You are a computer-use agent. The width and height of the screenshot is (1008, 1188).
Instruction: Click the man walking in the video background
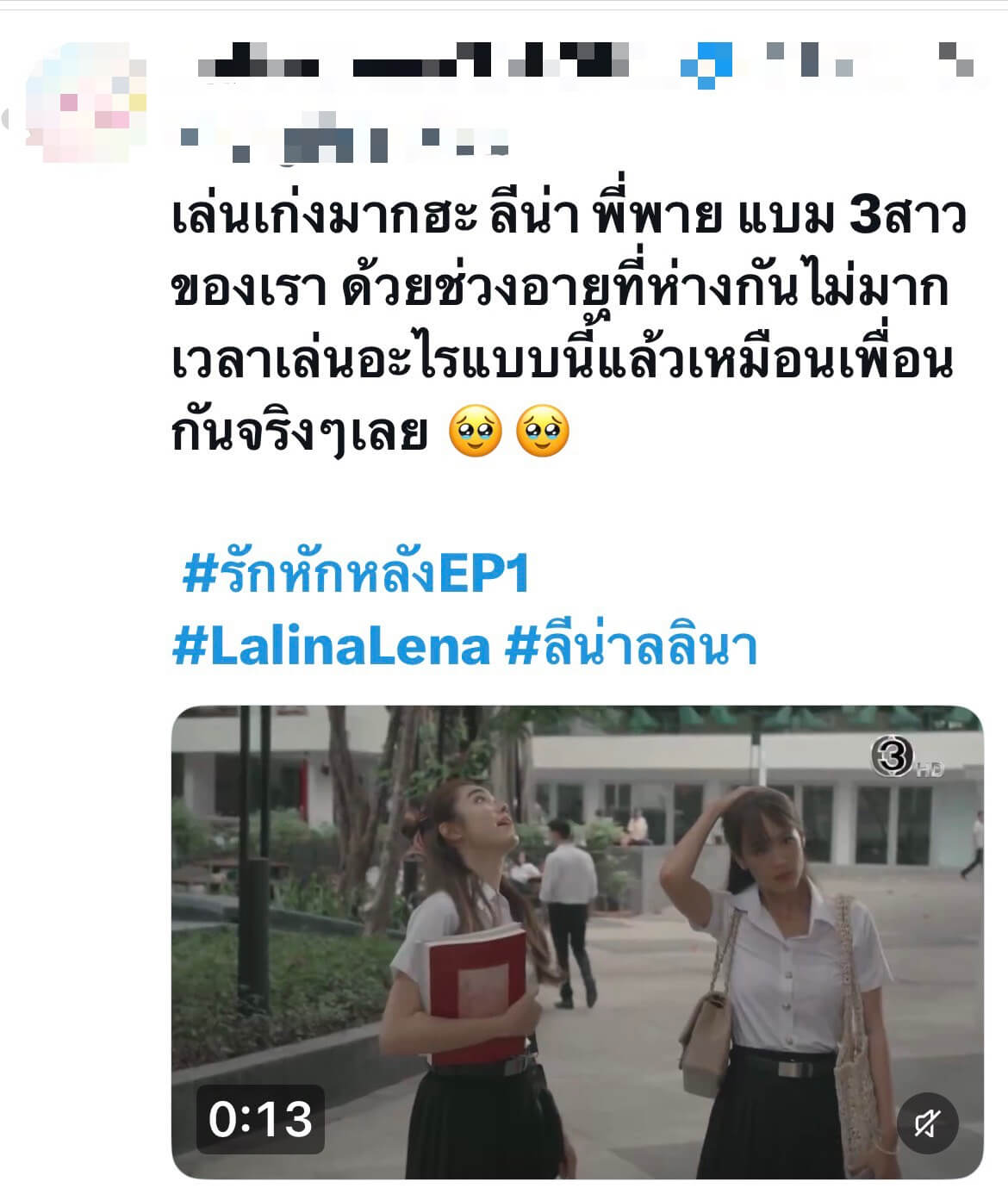click(x=569, y=913)
